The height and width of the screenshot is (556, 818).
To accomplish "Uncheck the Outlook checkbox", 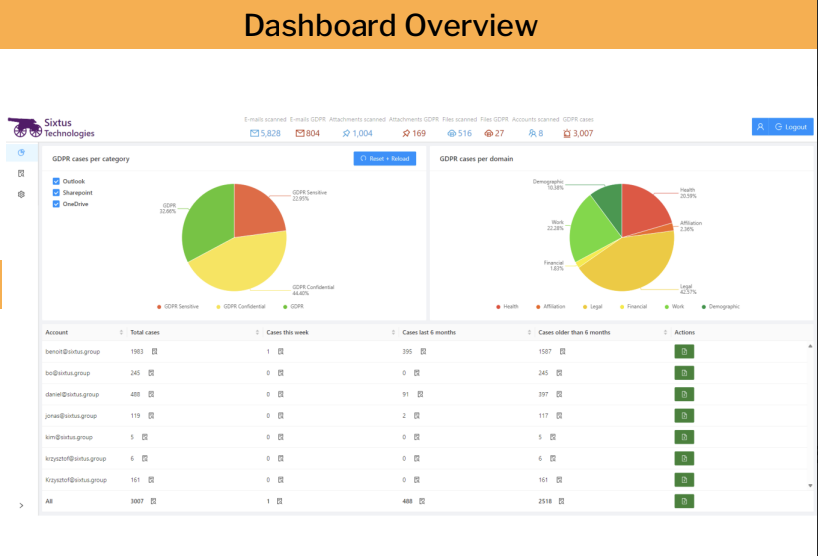I will (56, 181).
